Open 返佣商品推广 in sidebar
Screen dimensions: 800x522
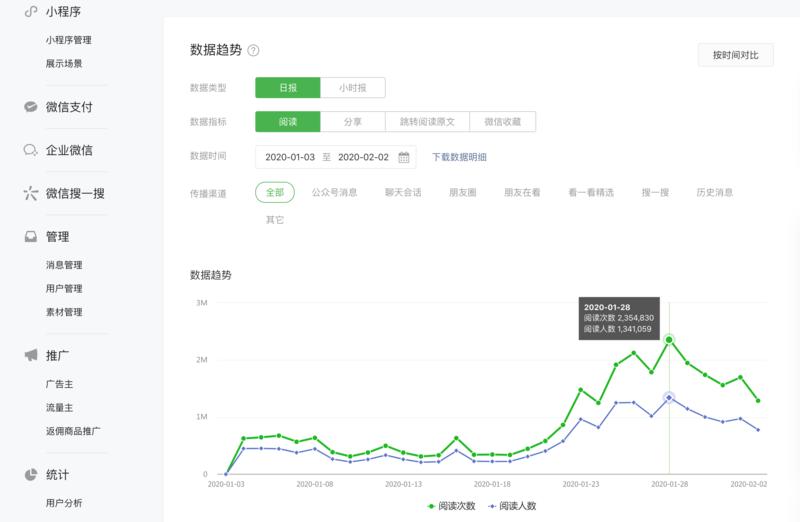click(x=73, y=431)
